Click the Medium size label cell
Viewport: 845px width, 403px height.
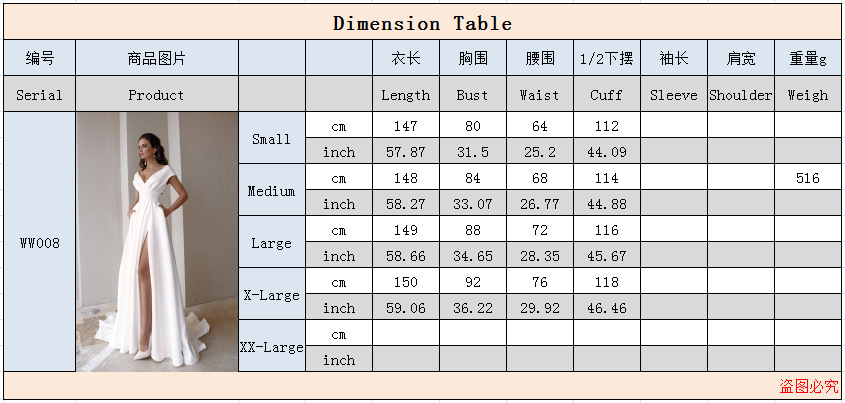[271, 191]
